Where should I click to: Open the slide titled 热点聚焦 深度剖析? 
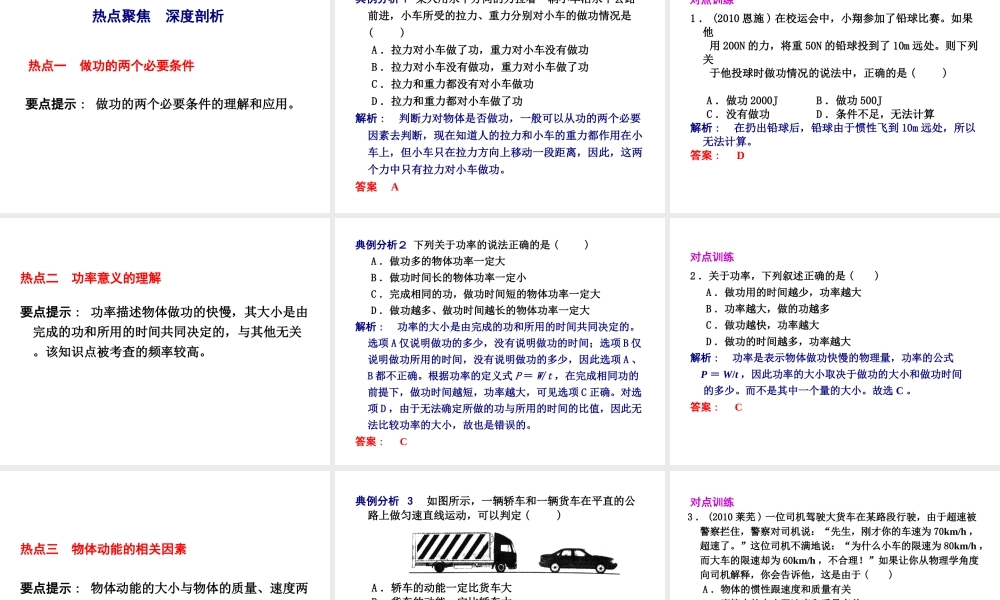pyautogui.click(x=165, y=106)
